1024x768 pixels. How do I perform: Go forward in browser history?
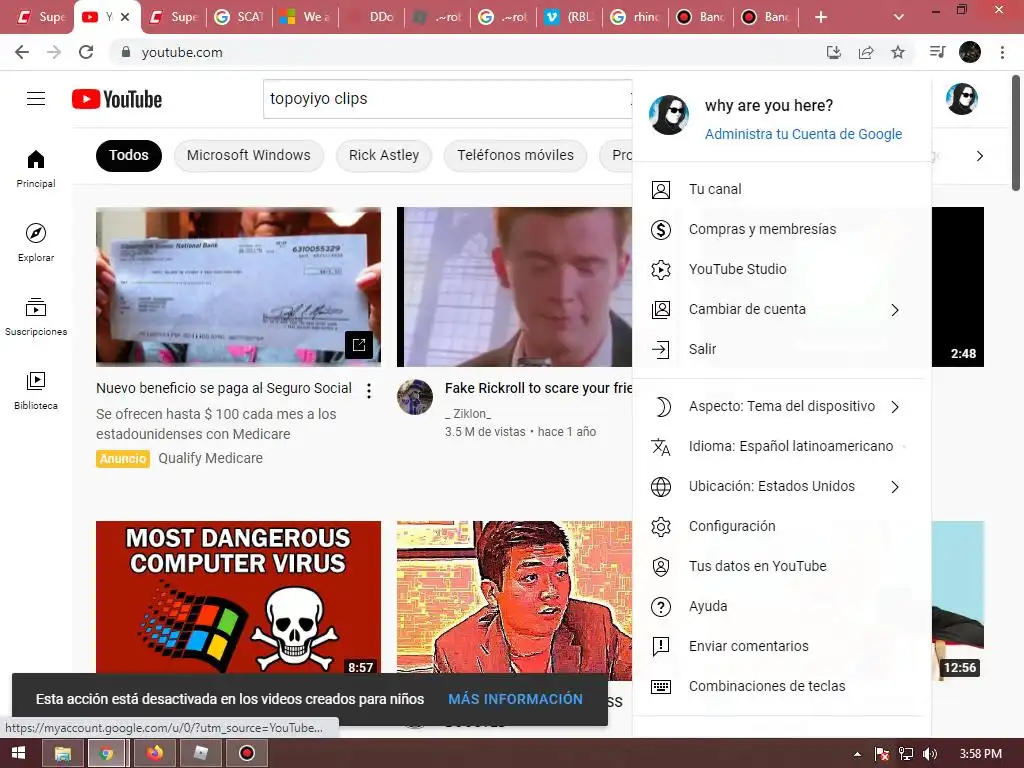coord(54,52)
